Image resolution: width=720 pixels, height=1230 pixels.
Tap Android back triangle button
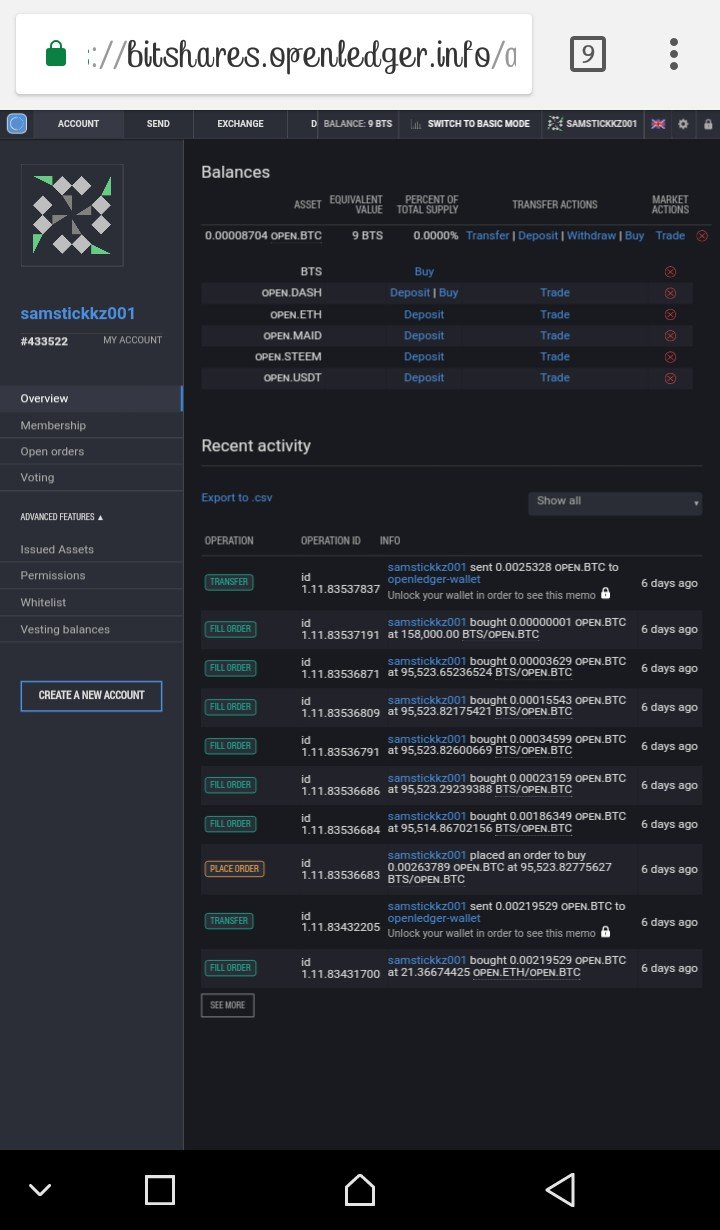[560, 1190]
